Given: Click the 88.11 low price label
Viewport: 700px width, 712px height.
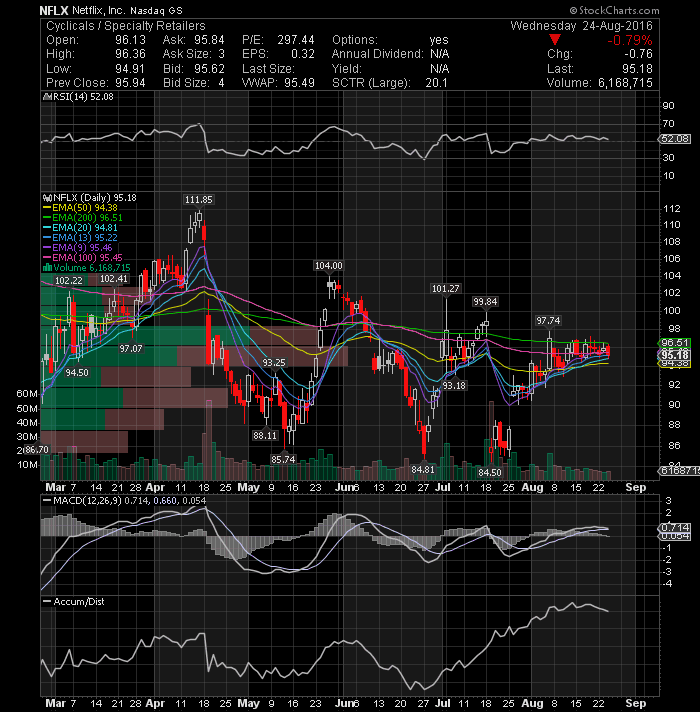Looking at the screenshot, I should click(x=265, y=435).
